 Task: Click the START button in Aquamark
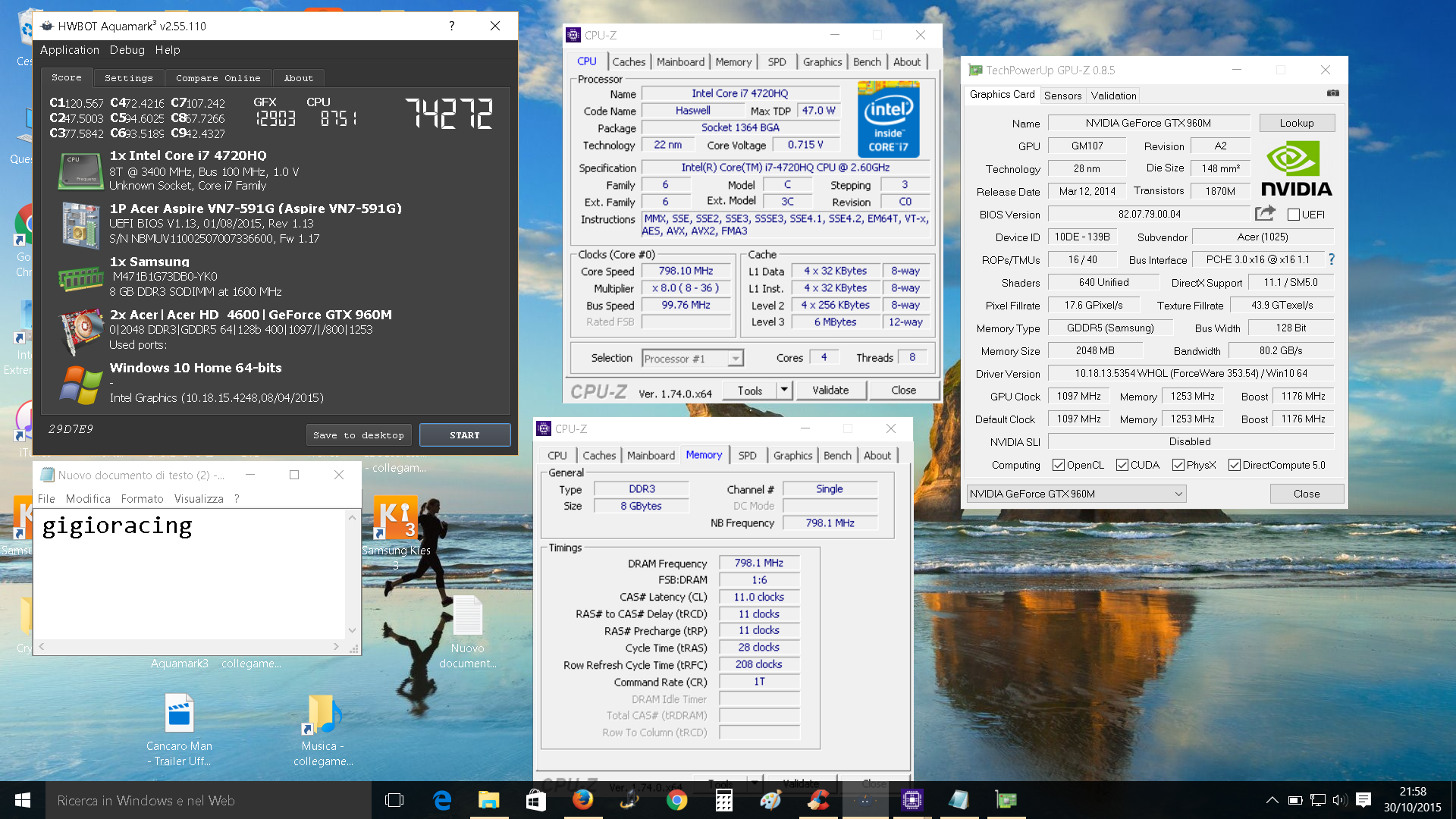465,435
